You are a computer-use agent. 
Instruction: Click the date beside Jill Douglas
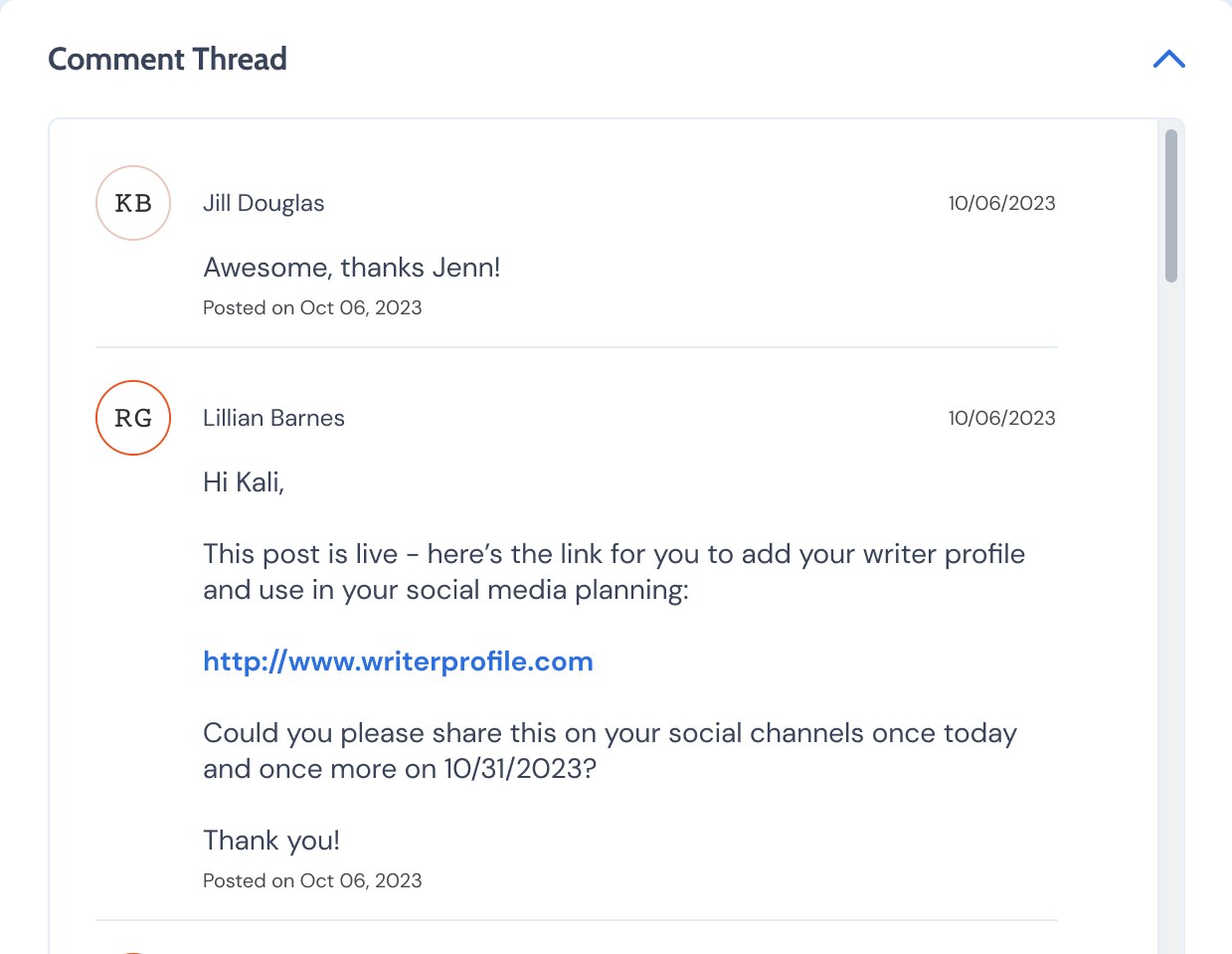click(1001, 203)
